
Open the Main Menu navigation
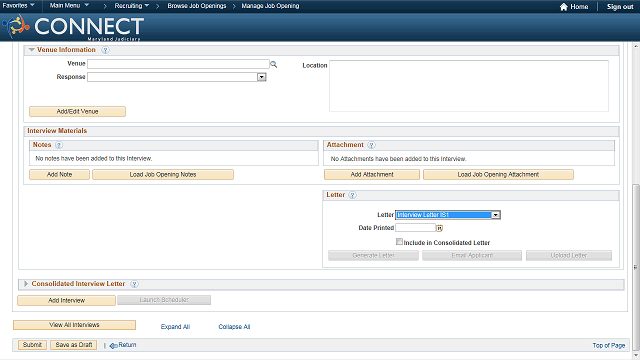69,5
